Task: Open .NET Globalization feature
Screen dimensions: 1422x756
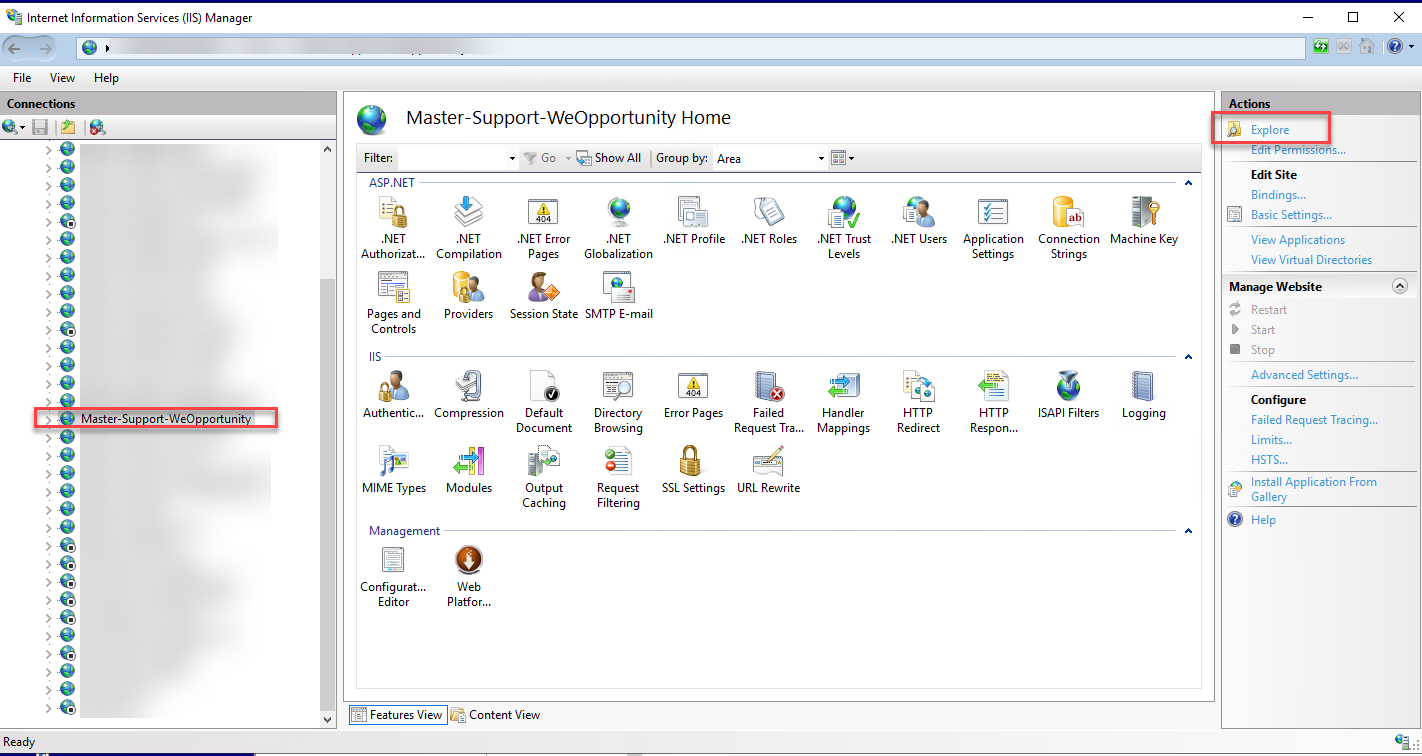Action: click(x=618, y=227)
